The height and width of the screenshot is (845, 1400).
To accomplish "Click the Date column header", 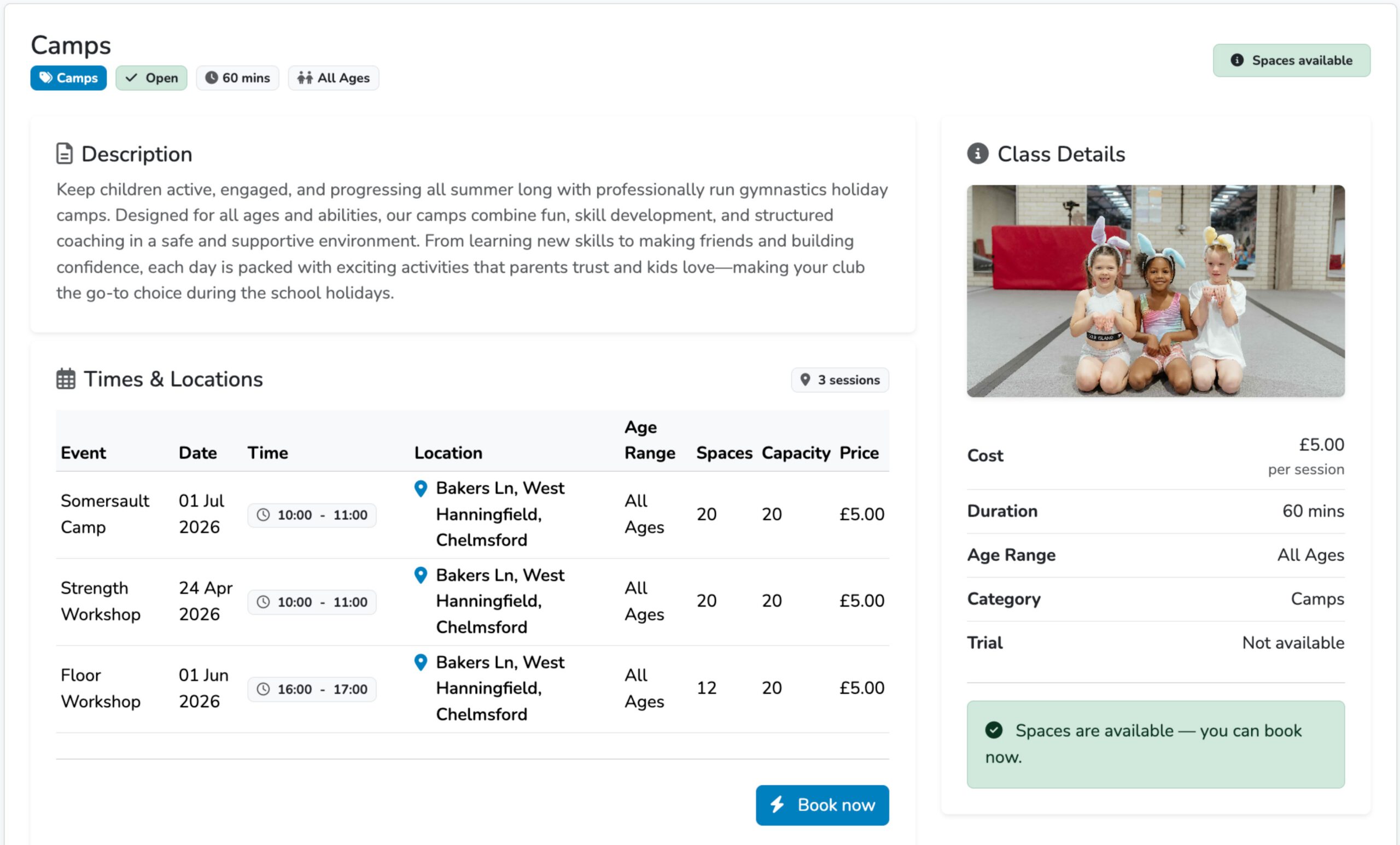I will pyautogui.click(x=198, y=453).
